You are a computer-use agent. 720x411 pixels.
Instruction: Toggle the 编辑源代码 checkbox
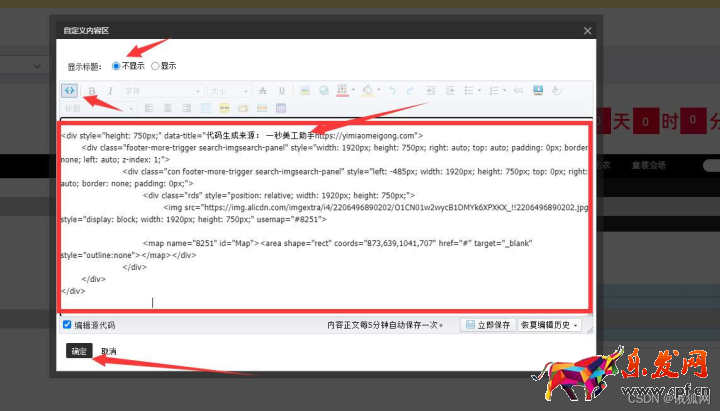67,325
